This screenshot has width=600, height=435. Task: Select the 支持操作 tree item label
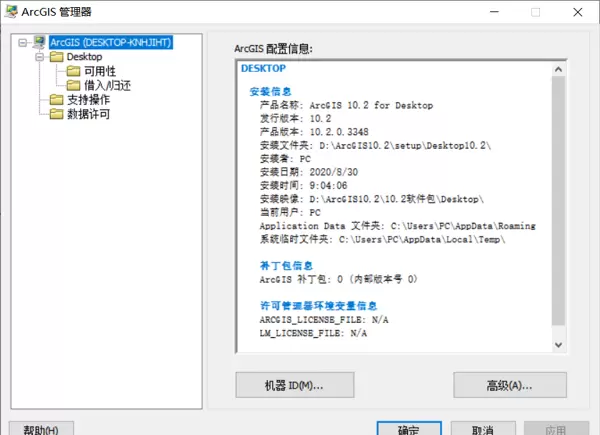click(88, 99)
